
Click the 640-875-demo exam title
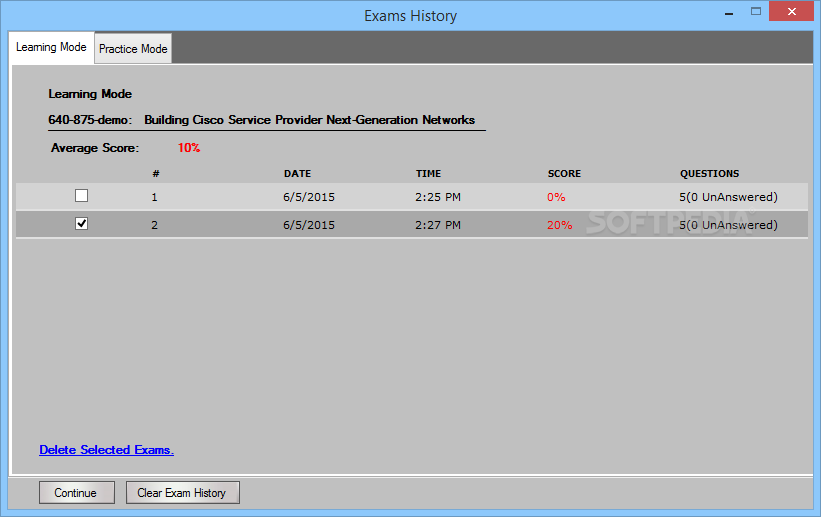(x=262, y=120)
